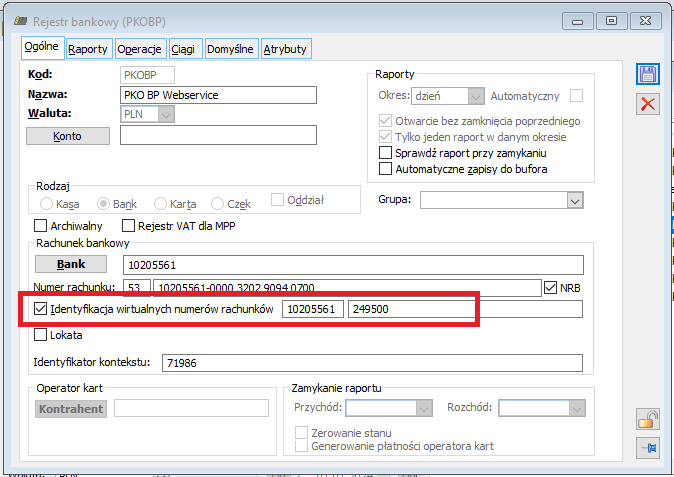The width and height of the screenshot is (674, 477).
Task: Click the Identyfikator kontekstu field 71986
Action: click(372, 363)
